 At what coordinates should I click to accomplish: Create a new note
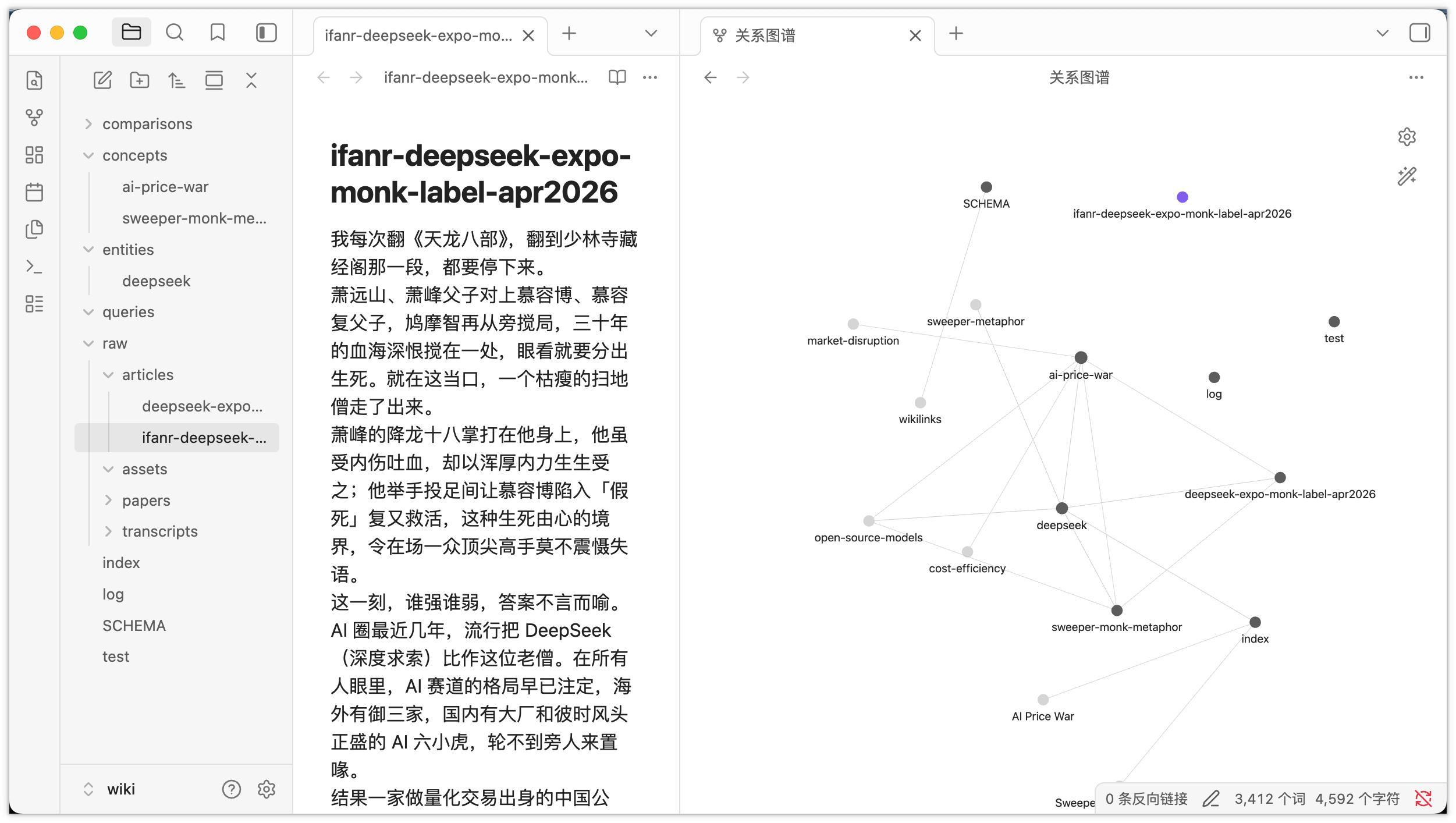point(102,80)
